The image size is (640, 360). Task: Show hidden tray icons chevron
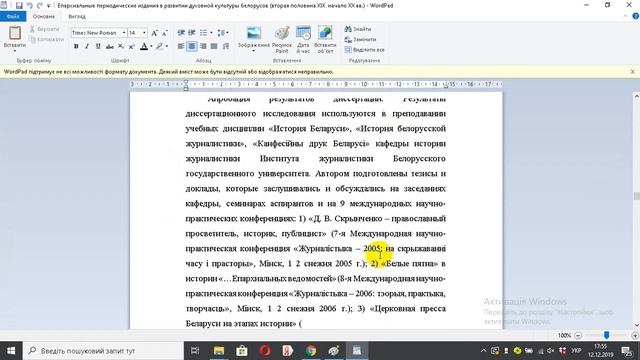tap(484, 351)
